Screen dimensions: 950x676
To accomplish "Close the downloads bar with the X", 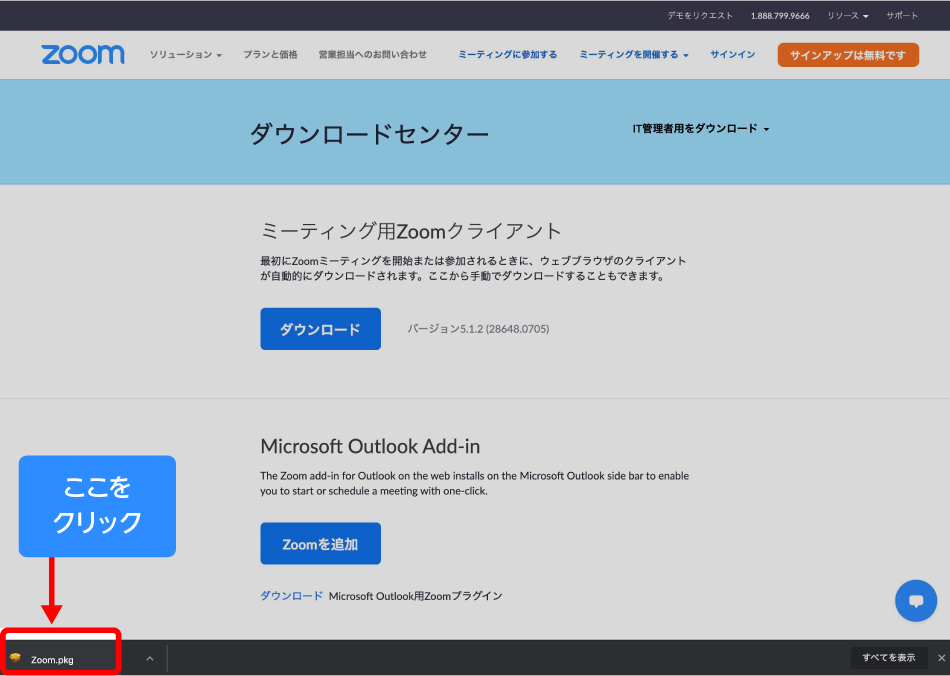I will (x=941, y=658).
